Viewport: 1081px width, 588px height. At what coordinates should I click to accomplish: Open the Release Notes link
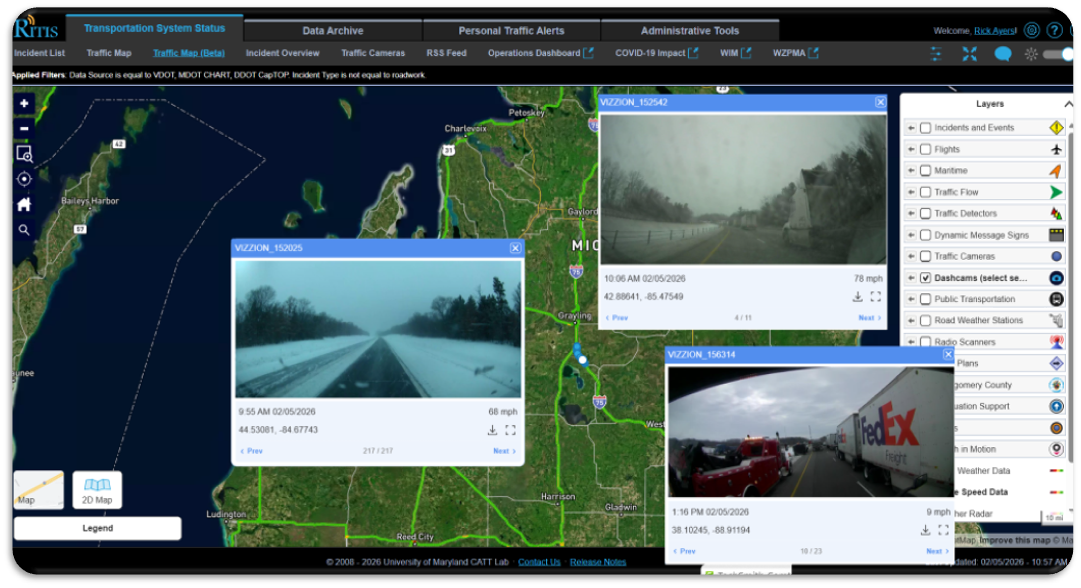pyautogui.click(x=598, y=562)
